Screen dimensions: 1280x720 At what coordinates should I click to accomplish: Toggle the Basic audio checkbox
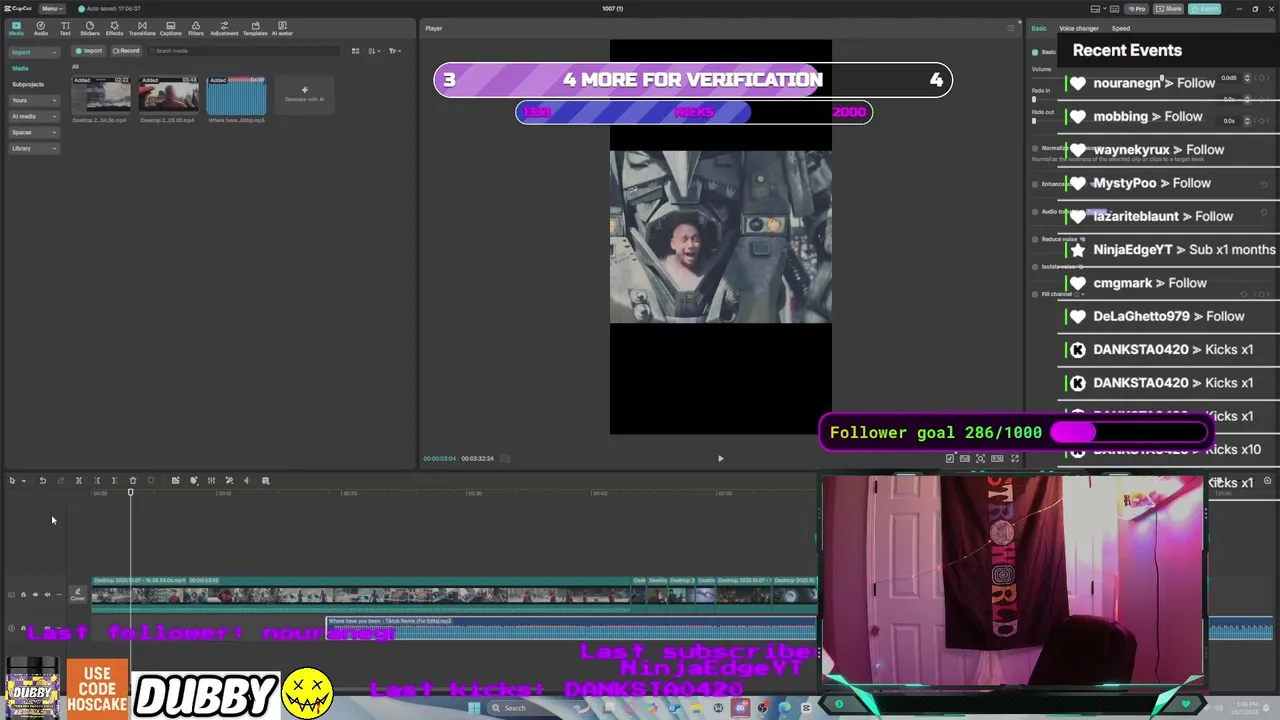pyautogui.click(x=1035, y=52)
